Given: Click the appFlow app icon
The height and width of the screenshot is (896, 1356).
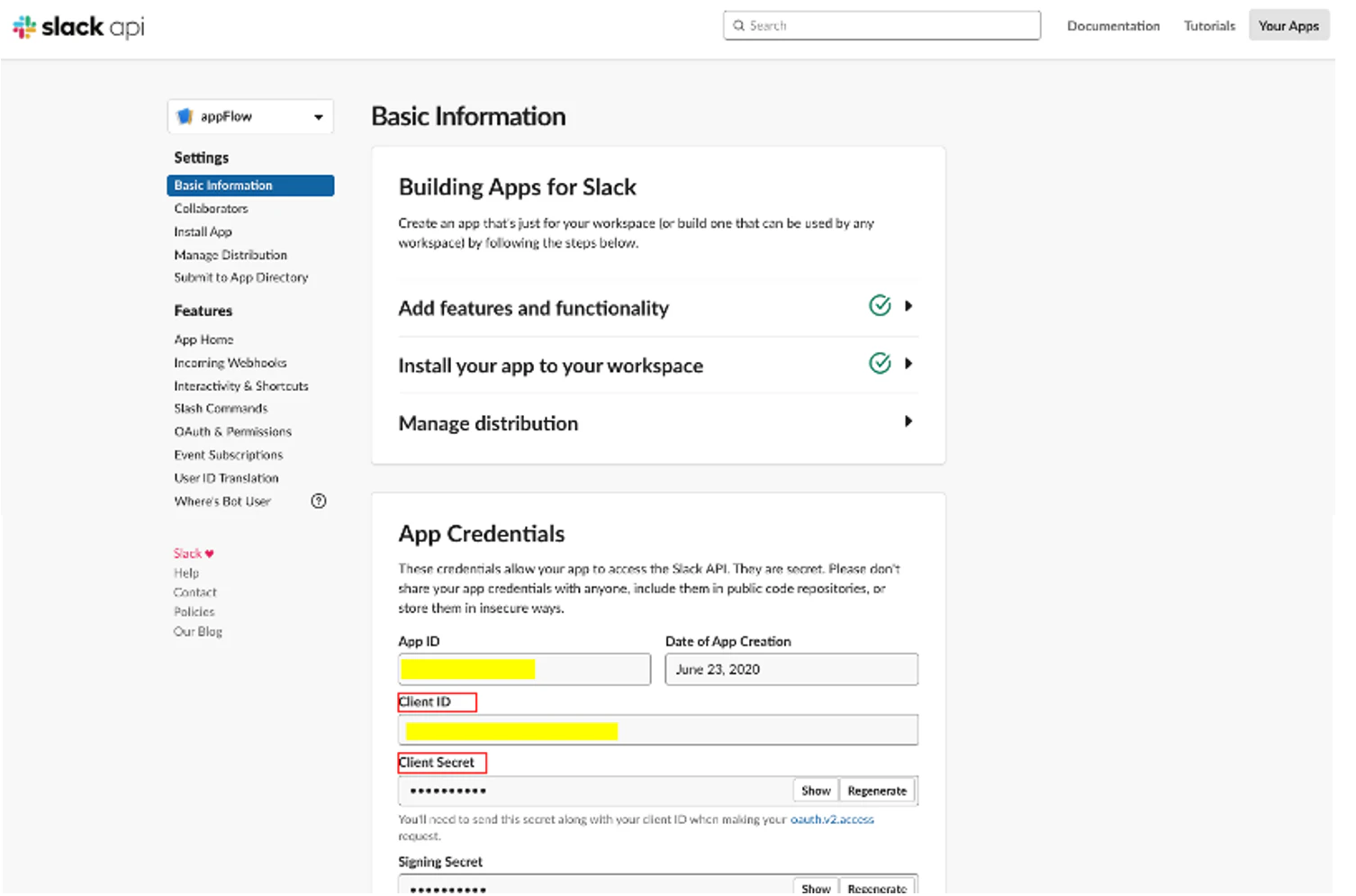Looking at the screenshot, I should pyautogui.click(x=185, y=116).
